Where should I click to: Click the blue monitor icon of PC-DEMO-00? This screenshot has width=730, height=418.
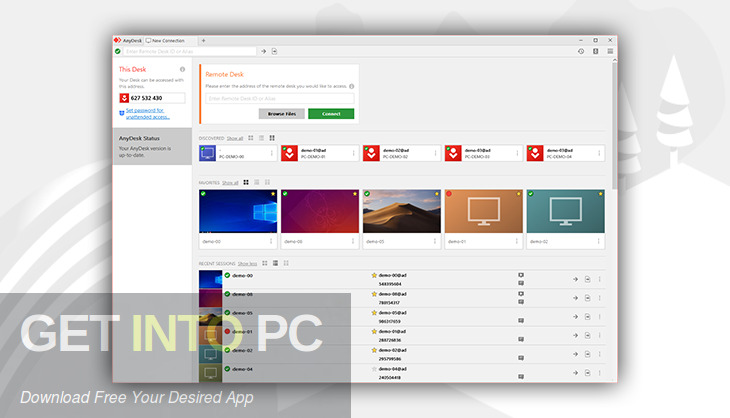[207, 153]
